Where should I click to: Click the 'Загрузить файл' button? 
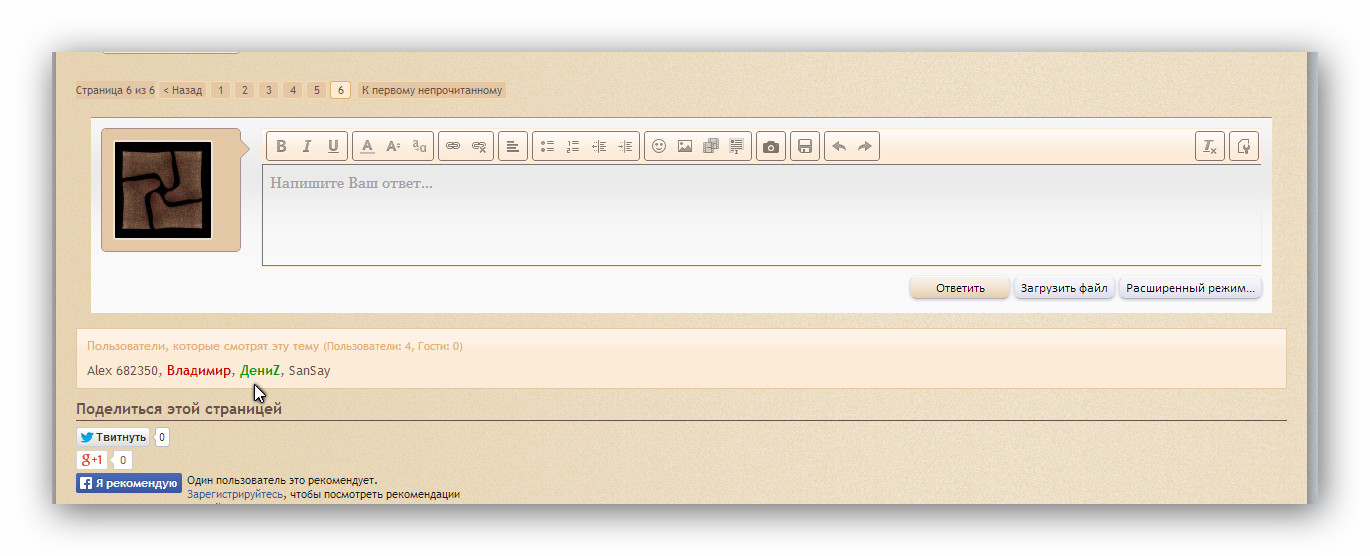pyautogui.click(x=1064, y=288)
